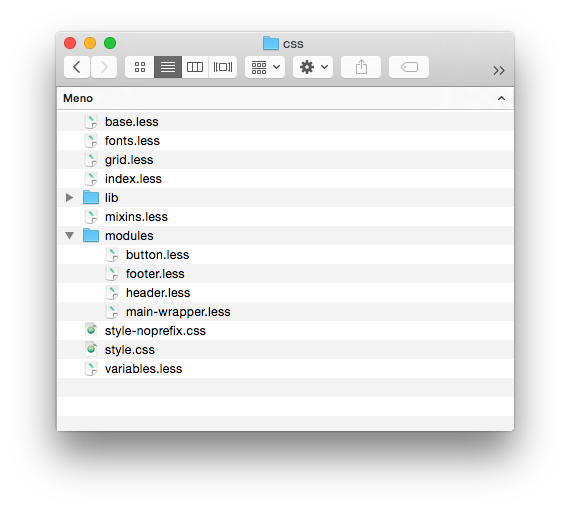Go back to previous folder
This screenshot has width=570, height=511.
pos(77,67)
